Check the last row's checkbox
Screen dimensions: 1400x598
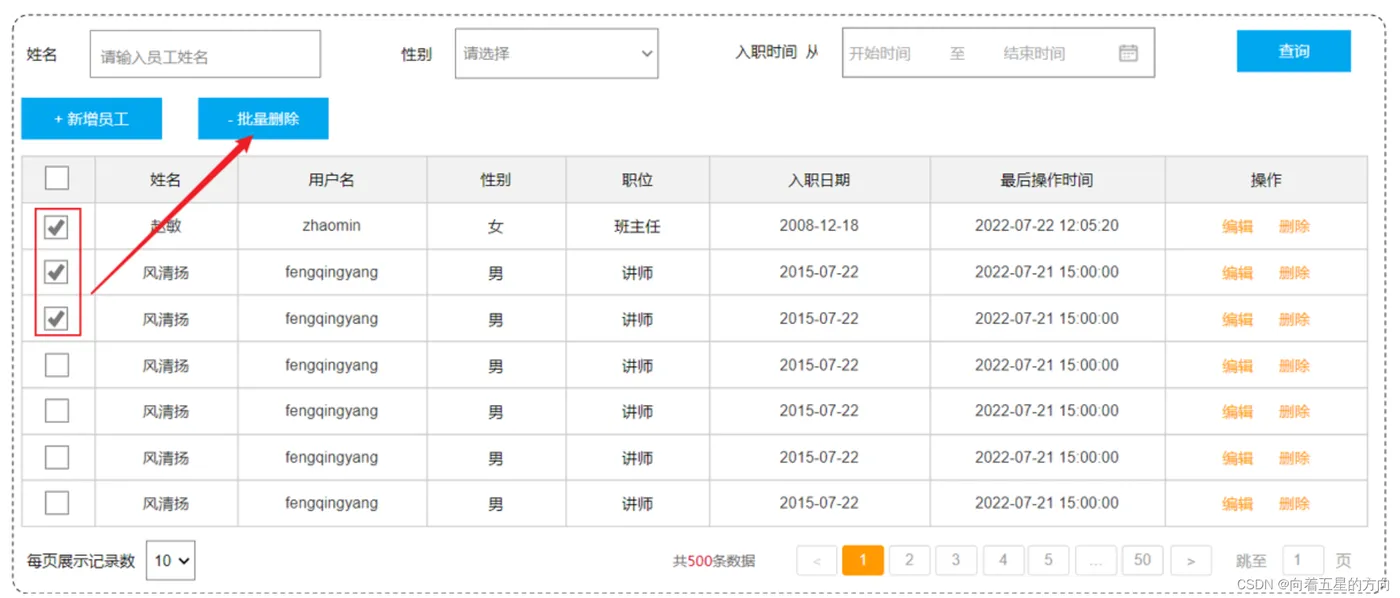click(x=57, y=503)
